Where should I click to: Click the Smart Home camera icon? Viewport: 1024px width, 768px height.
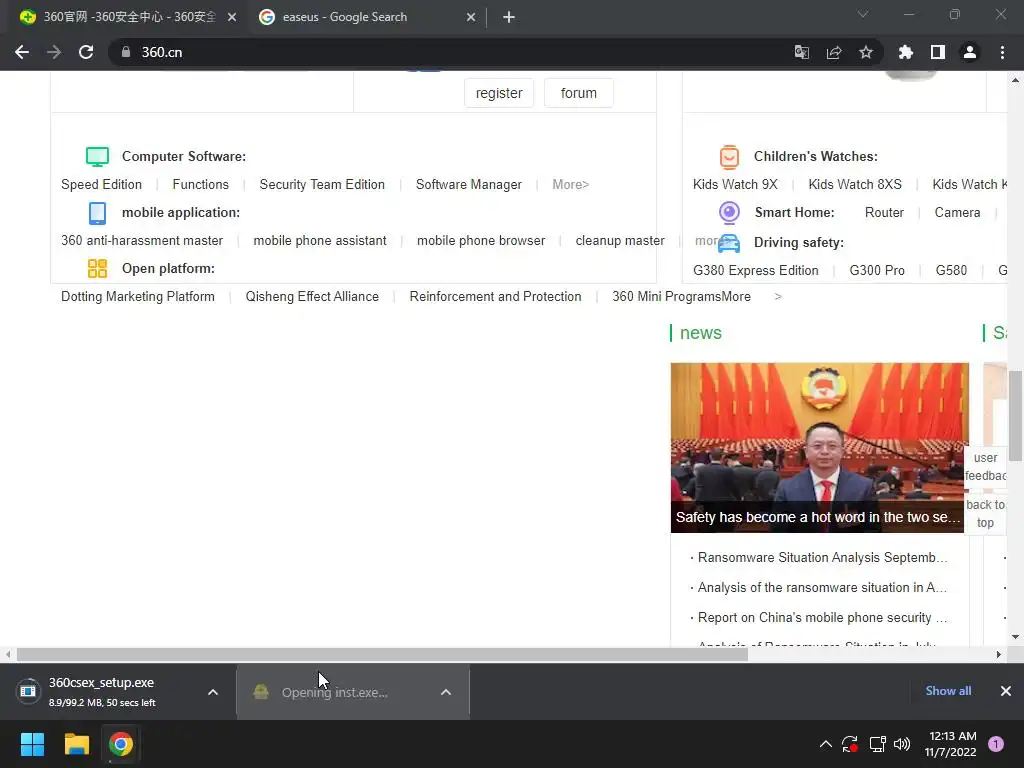[729, 212]
